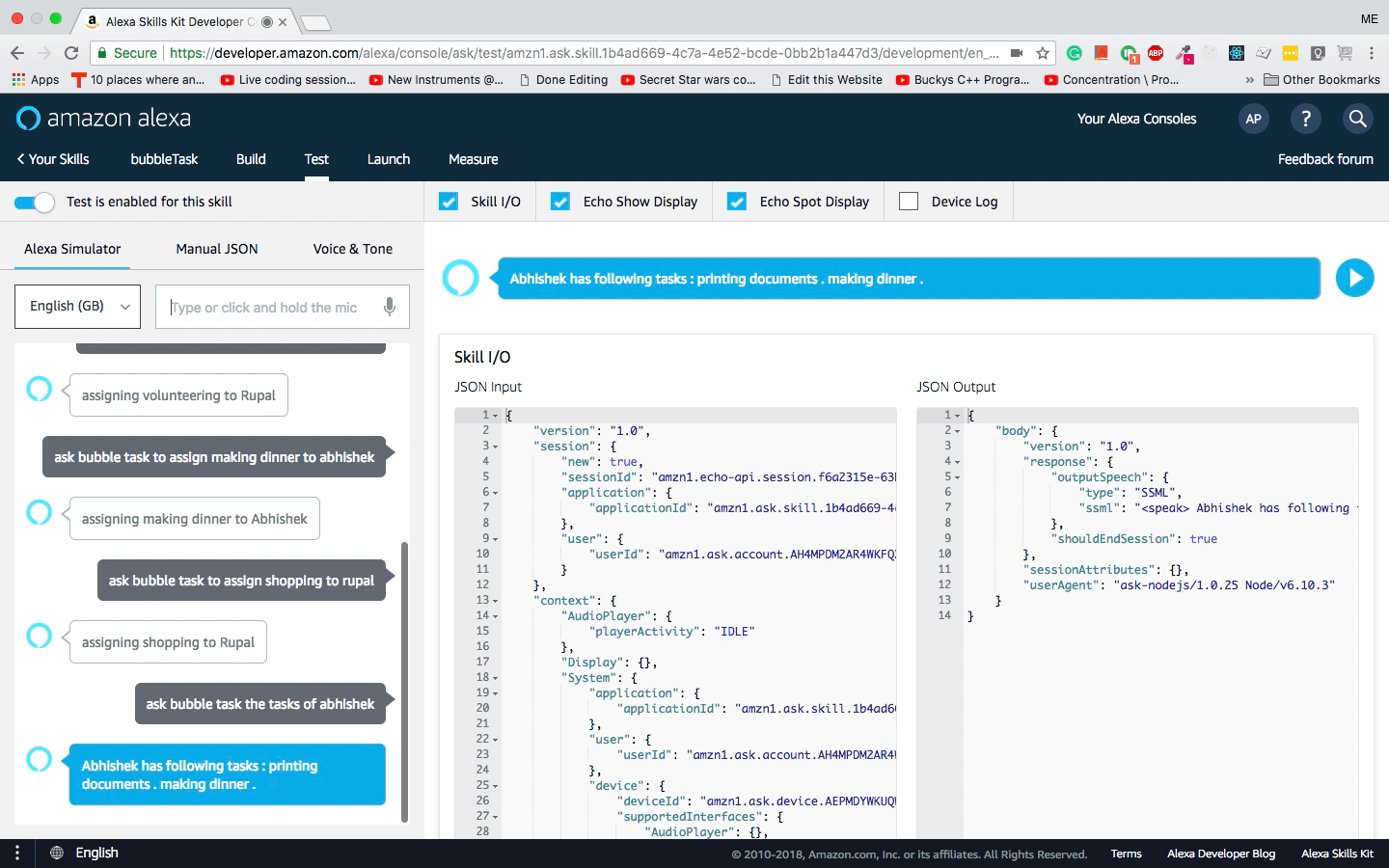Switch to the Manual JSON tab
This screenshot has height=868, width=1389.
pos(217,249)
